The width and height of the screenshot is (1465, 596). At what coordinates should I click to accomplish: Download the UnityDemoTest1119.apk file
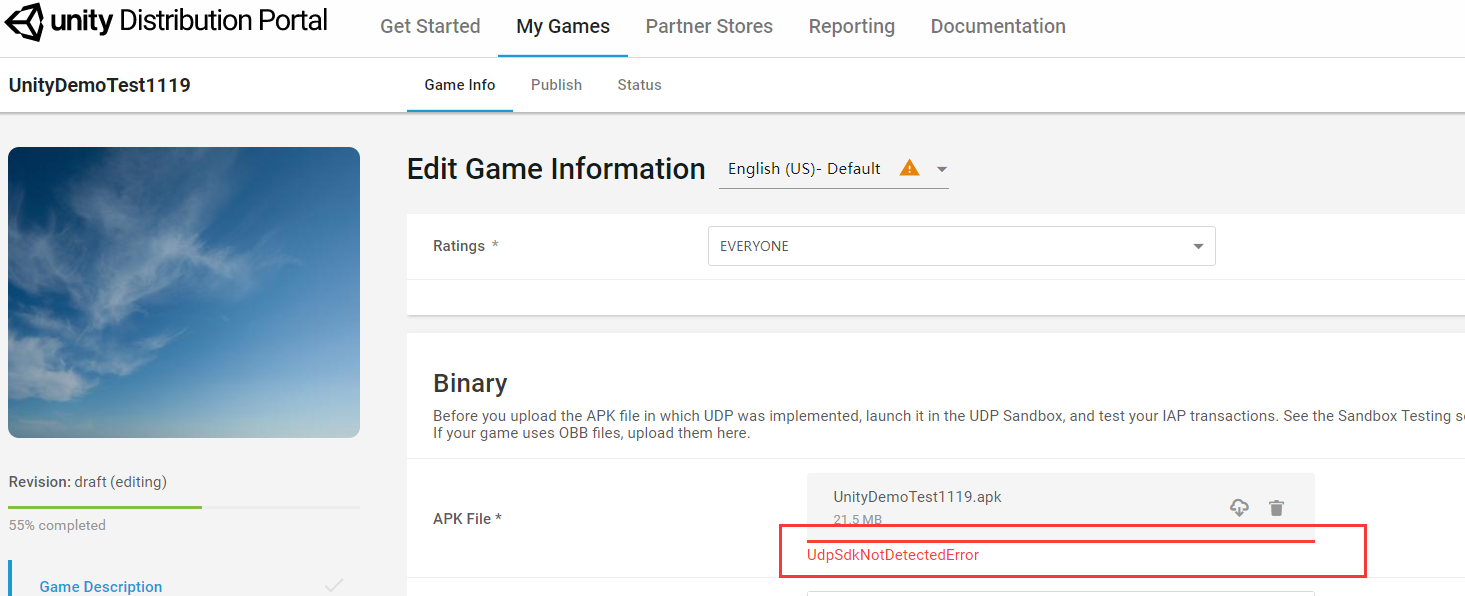[1239, 508]
